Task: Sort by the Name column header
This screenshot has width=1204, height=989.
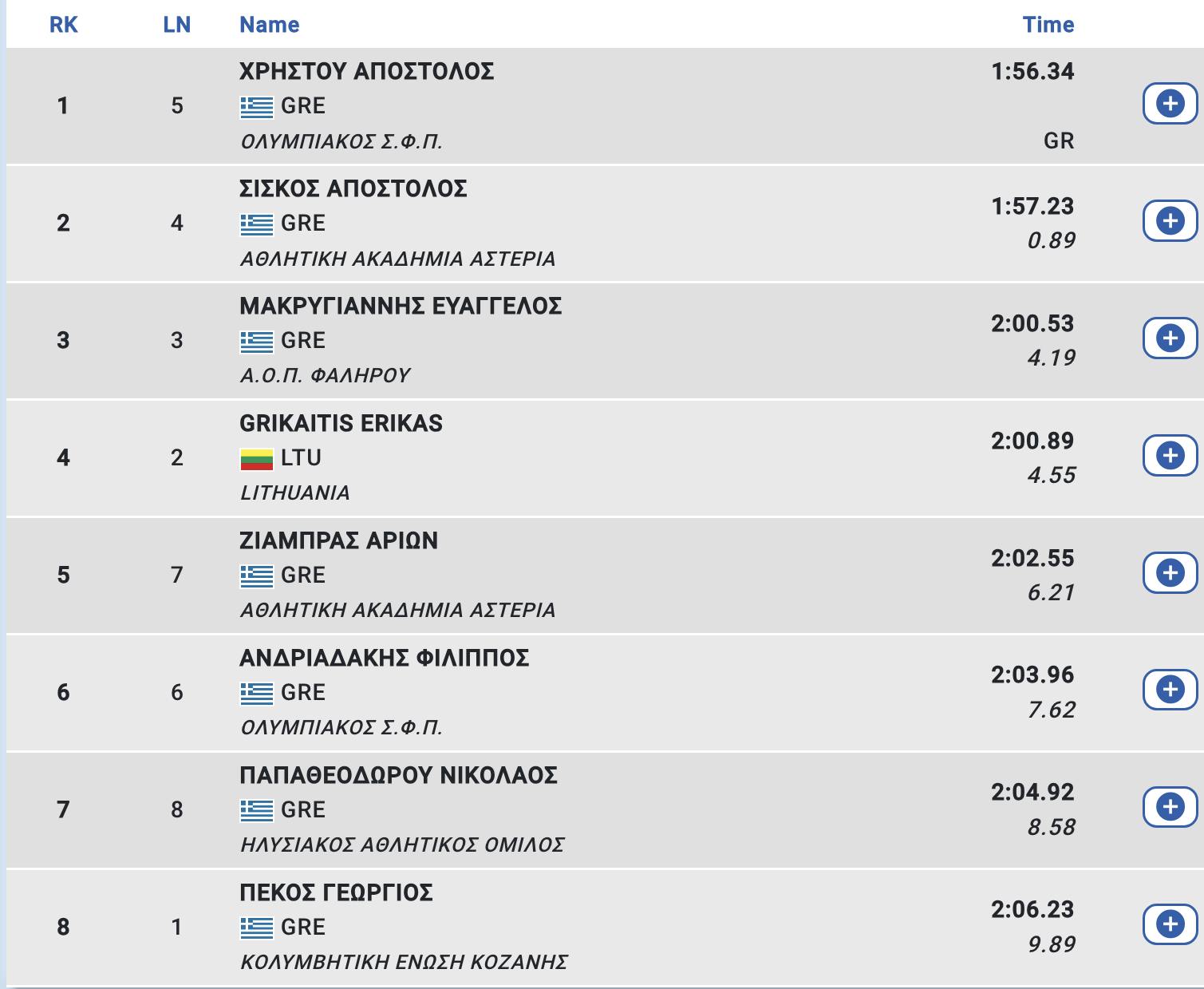Action: [x=270, y=25]
